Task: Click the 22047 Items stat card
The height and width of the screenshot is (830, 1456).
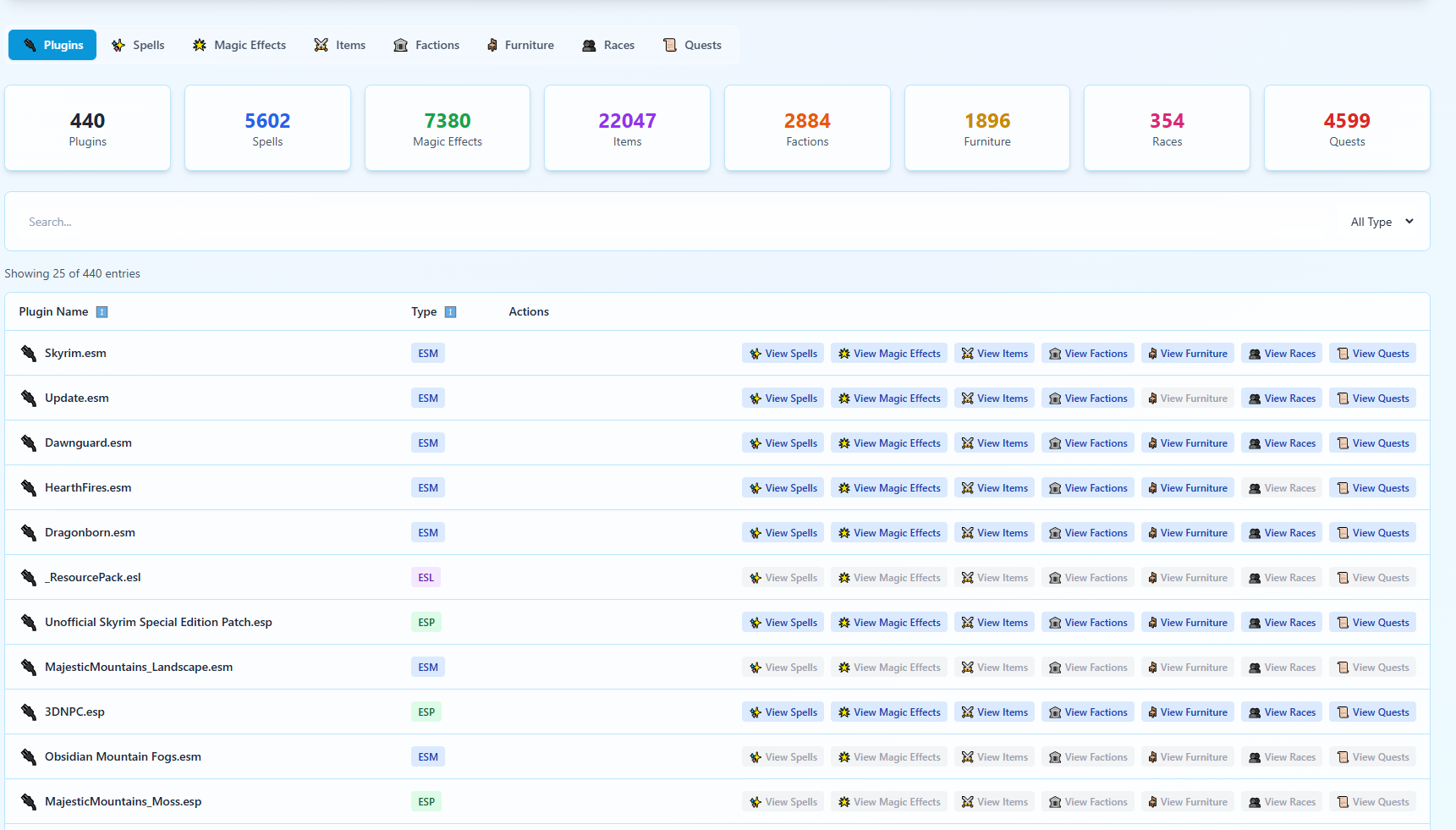Action: tap(627, 129)
